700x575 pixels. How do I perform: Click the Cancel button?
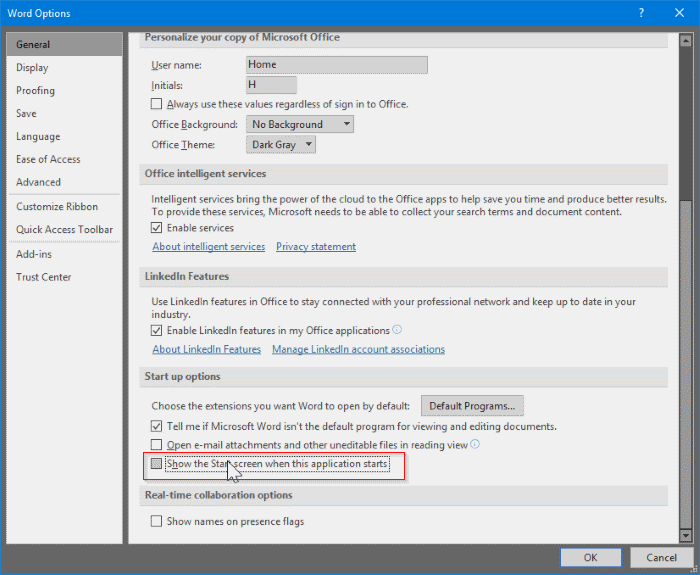(x=661, y=557)
